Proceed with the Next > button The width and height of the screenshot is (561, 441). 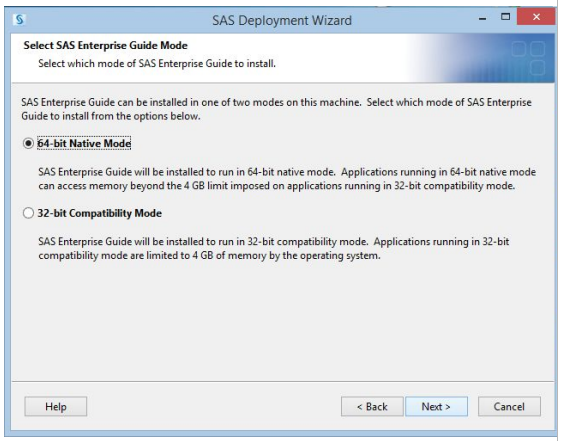point(436,407)
